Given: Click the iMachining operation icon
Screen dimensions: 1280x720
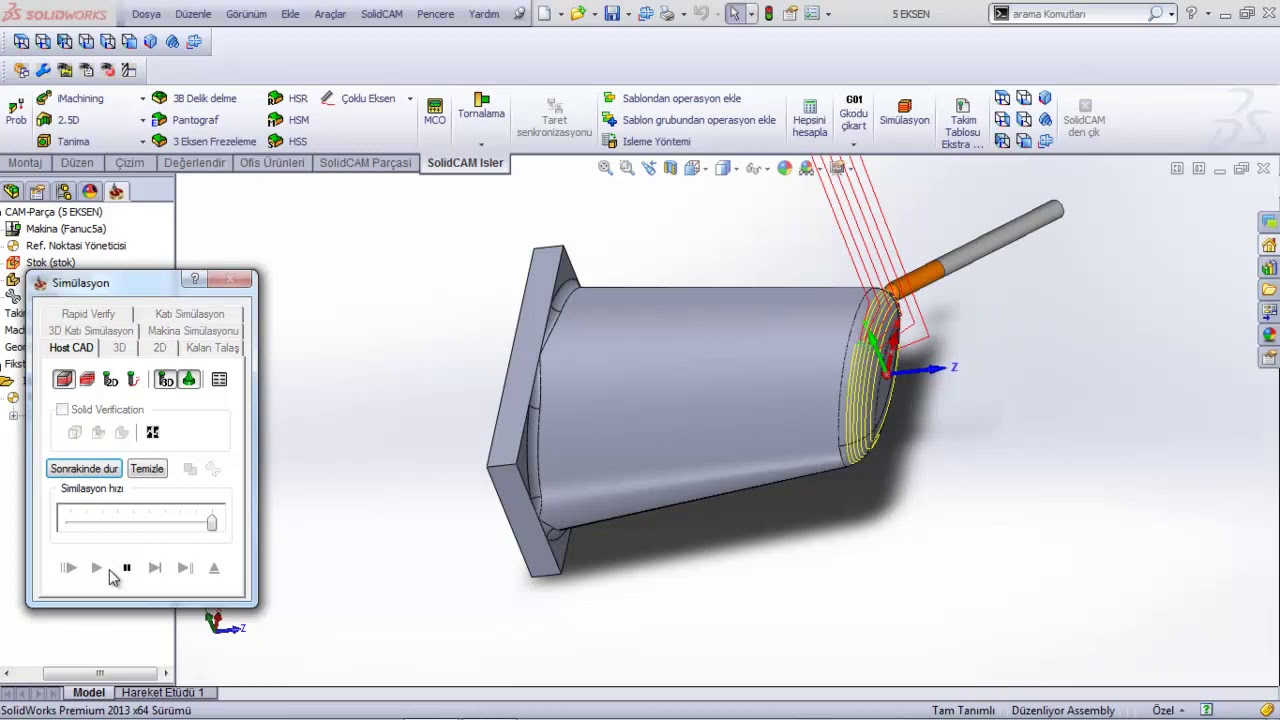Looking at the screenshot, I should click(x=44, y=98).
